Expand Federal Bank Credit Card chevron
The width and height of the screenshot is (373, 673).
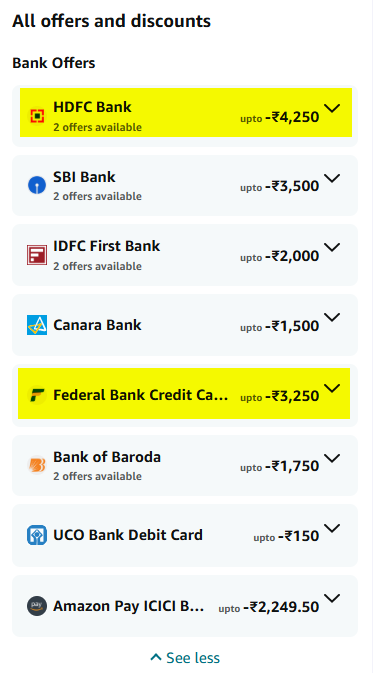coord(332,388)
